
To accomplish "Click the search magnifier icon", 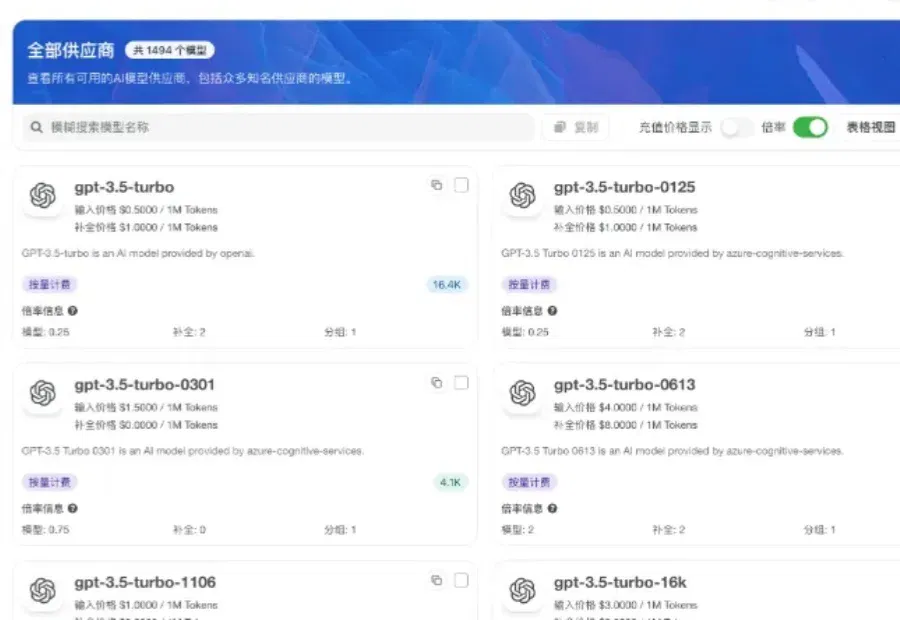I will (x=37, y=127).
